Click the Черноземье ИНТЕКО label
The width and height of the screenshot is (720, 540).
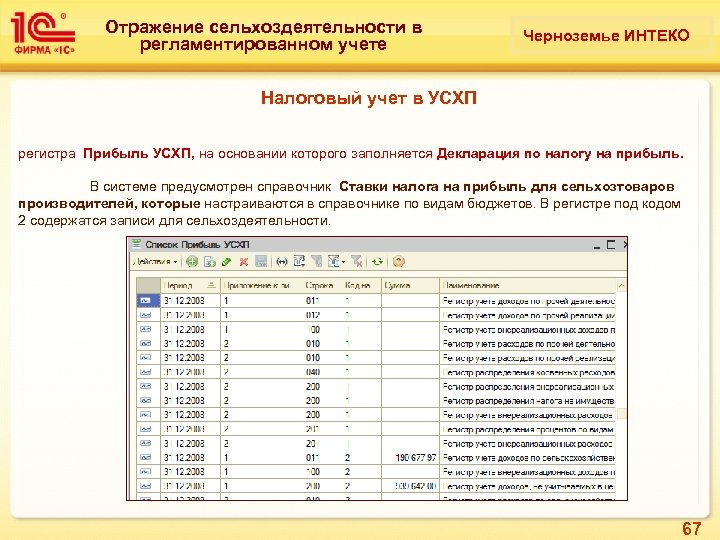pyautogui.click(x=606, y=35)
